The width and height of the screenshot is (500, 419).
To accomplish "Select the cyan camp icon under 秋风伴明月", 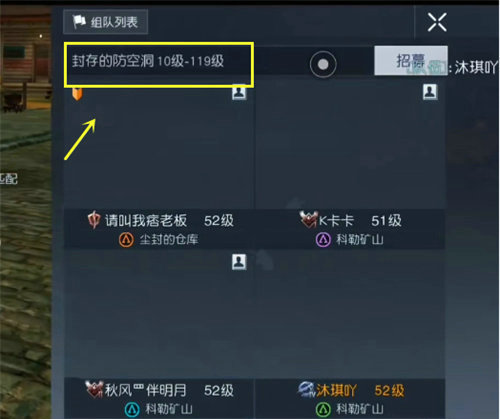I will (x=132, y=409).
